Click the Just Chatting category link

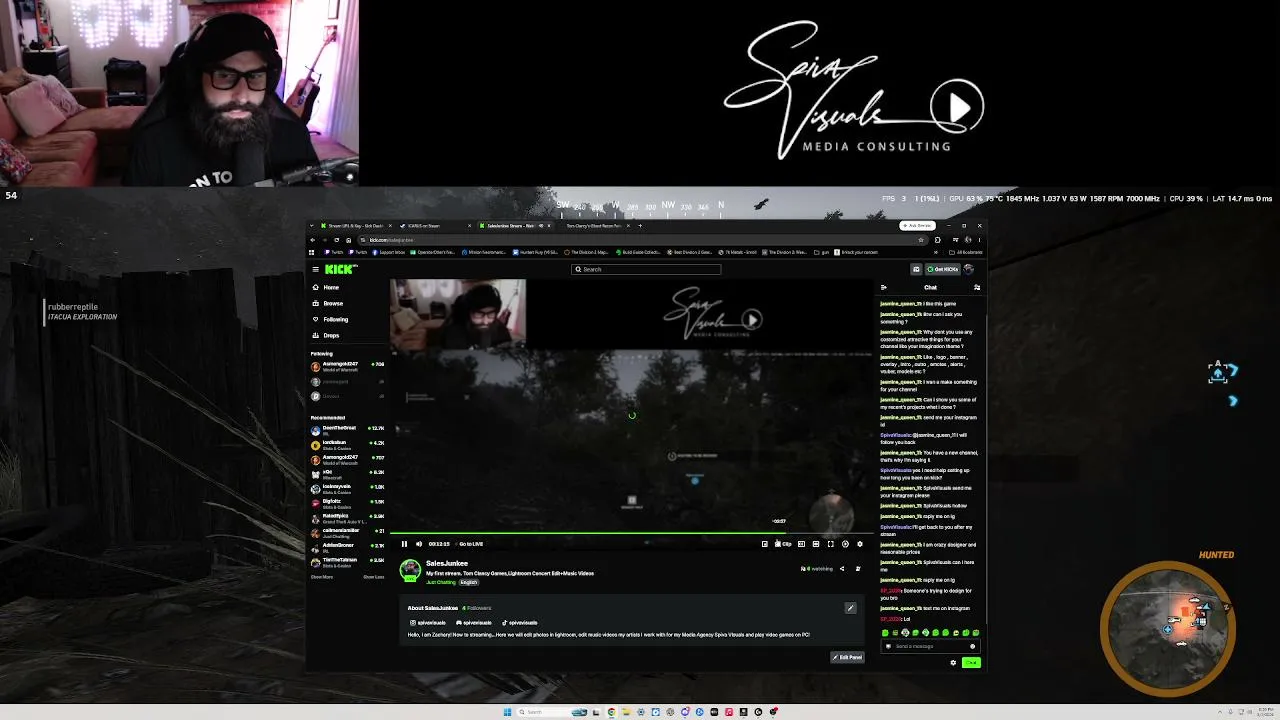[x=441, y=582]
